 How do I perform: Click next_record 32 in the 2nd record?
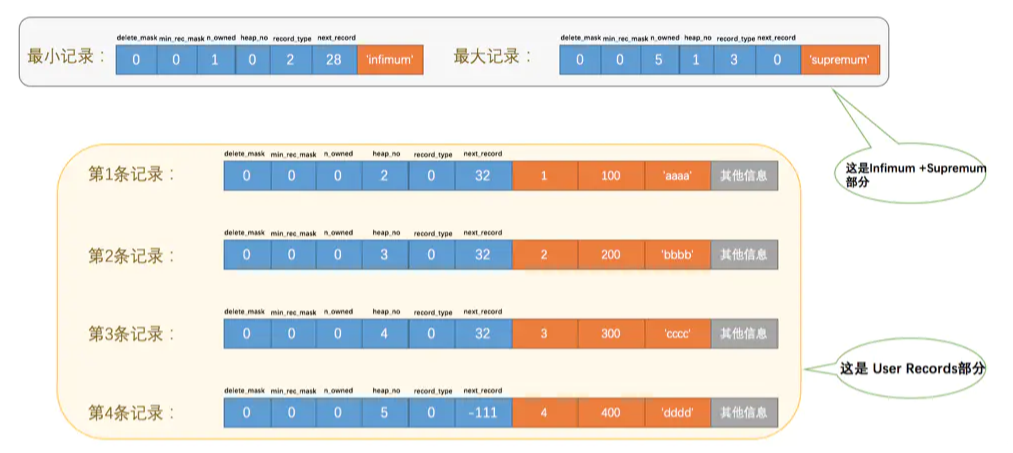pyautogui.click(x=483, y=255)
